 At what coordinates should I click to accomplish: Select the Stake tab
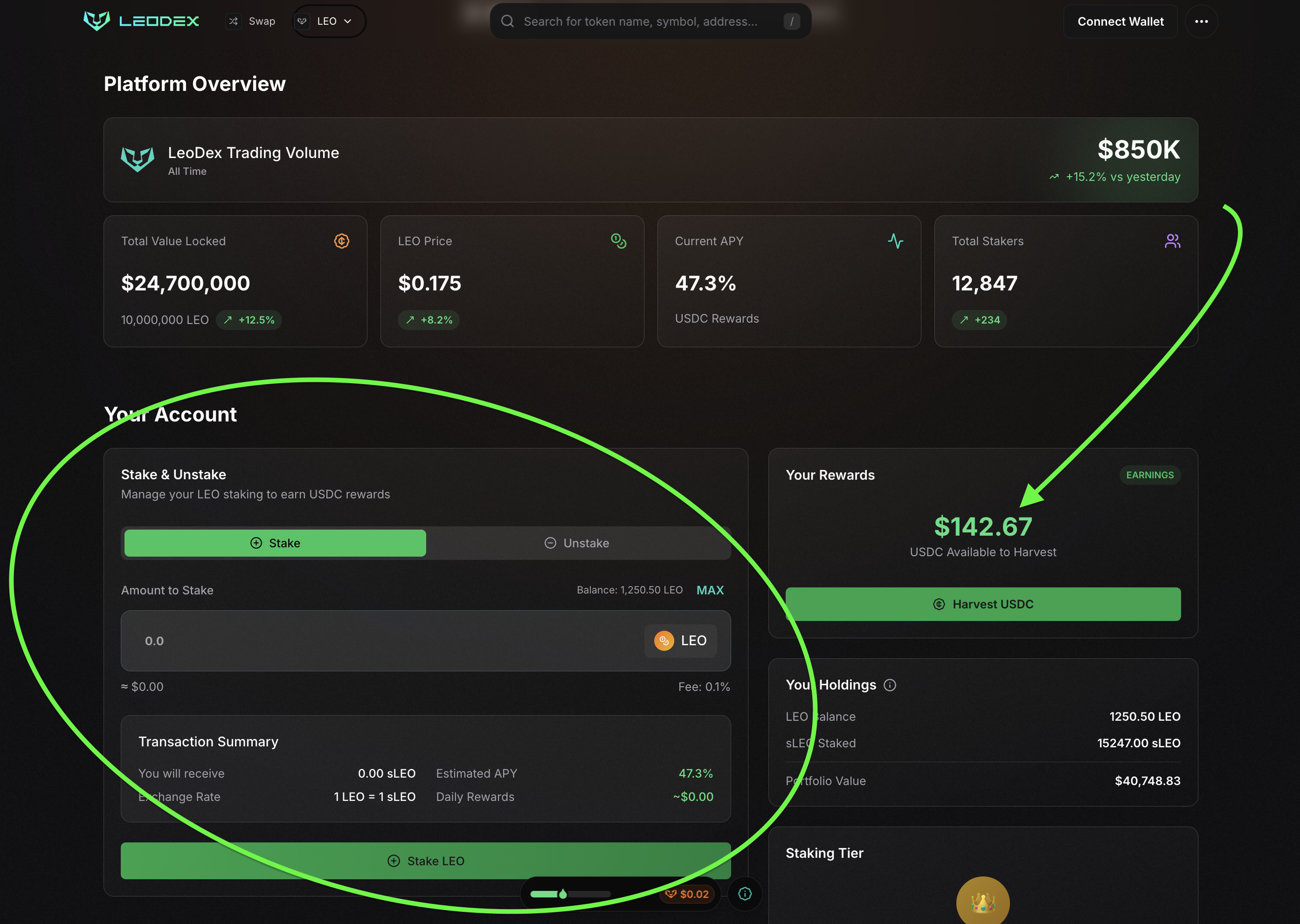275,543
